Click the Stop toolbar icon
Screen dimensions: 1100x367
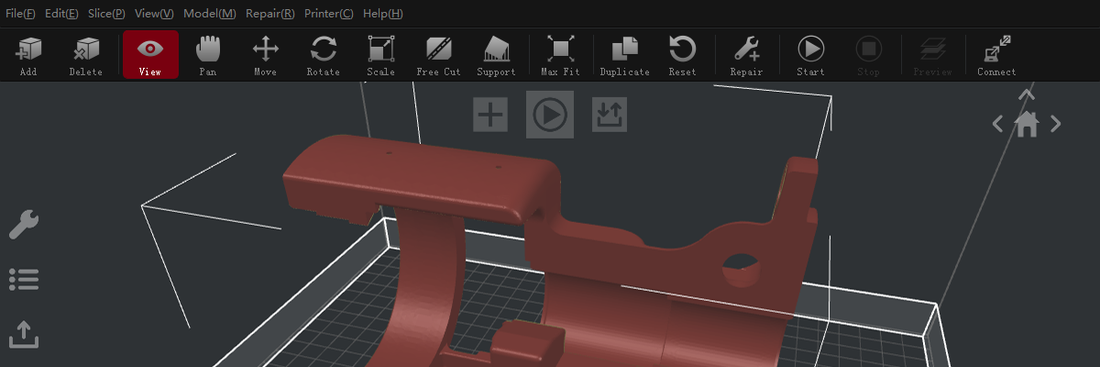pyautogui.click(x=868, y=55)
